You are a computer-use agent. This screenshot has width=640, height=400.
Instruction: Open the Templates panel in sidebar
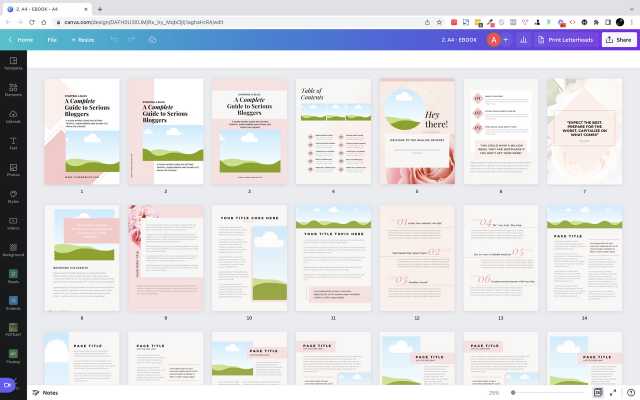click(13, 62)
